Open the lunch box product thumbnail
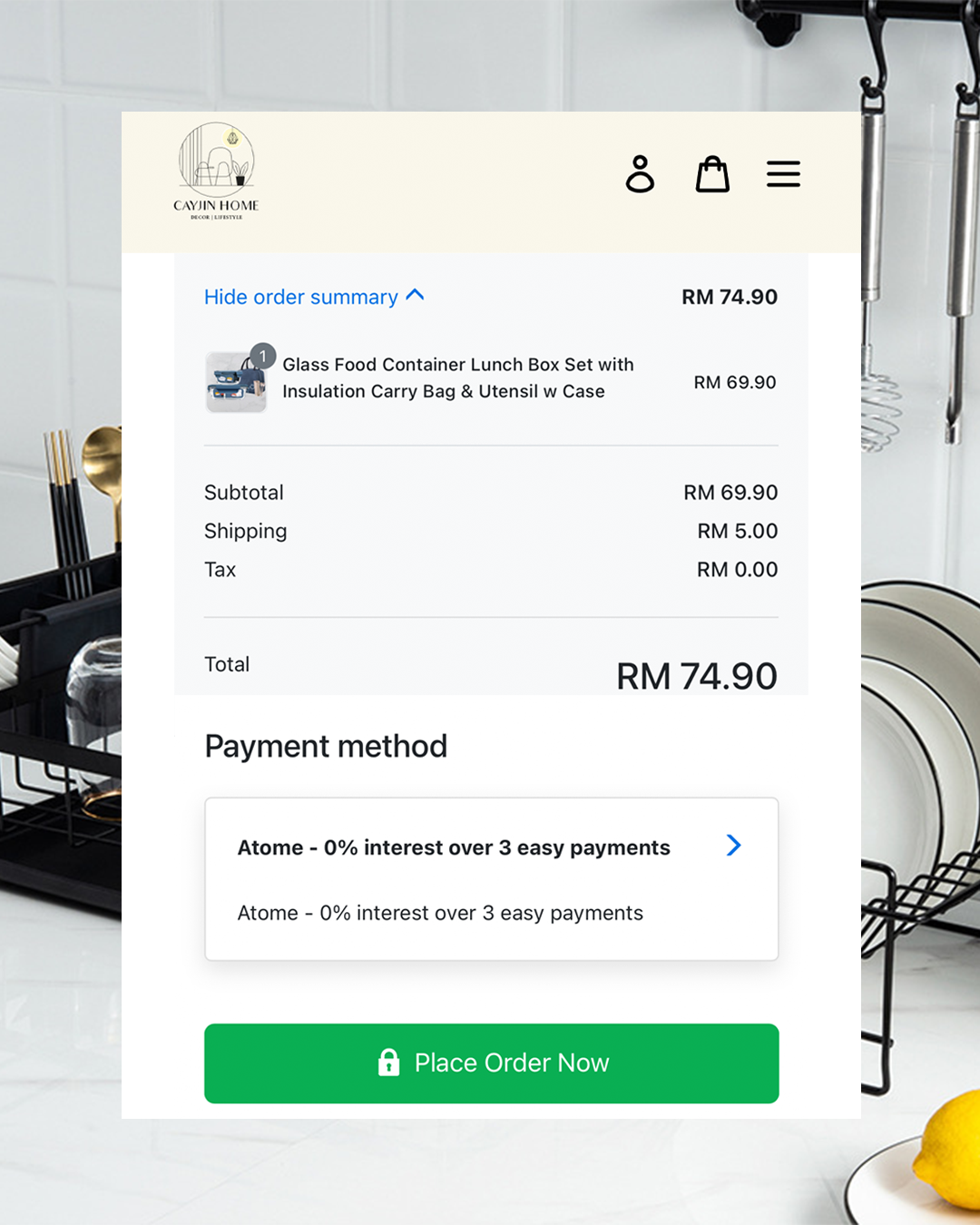Screen dimensions: 980x1225 [x=236, y=382]
